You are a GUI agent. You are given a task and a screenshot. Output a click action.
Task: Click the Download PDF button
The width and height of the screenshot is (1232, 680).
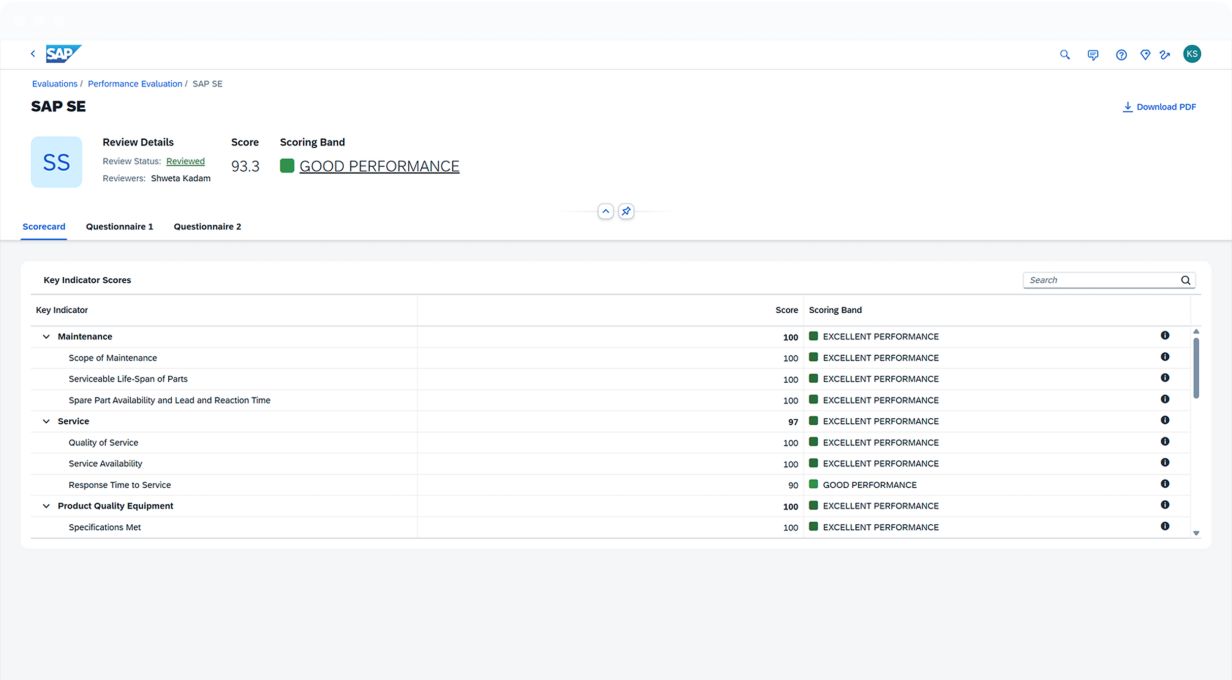coord(1159,107)
